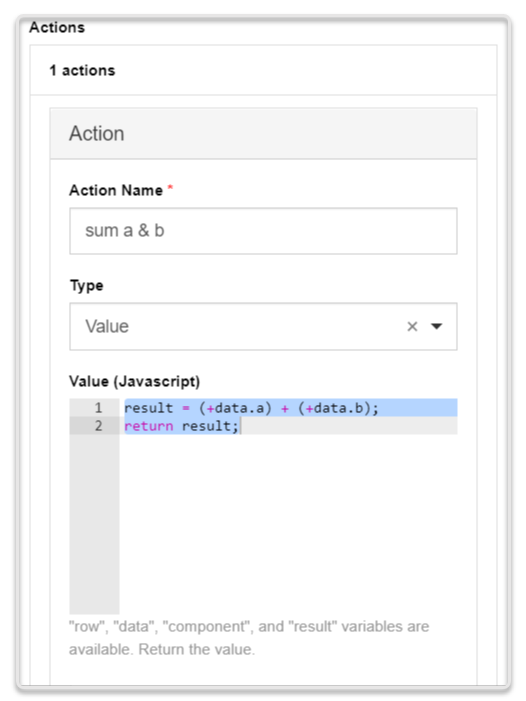Click the empty area of the Javascript code editor
This screenshot has width=526, height=701.
[288, 523]
